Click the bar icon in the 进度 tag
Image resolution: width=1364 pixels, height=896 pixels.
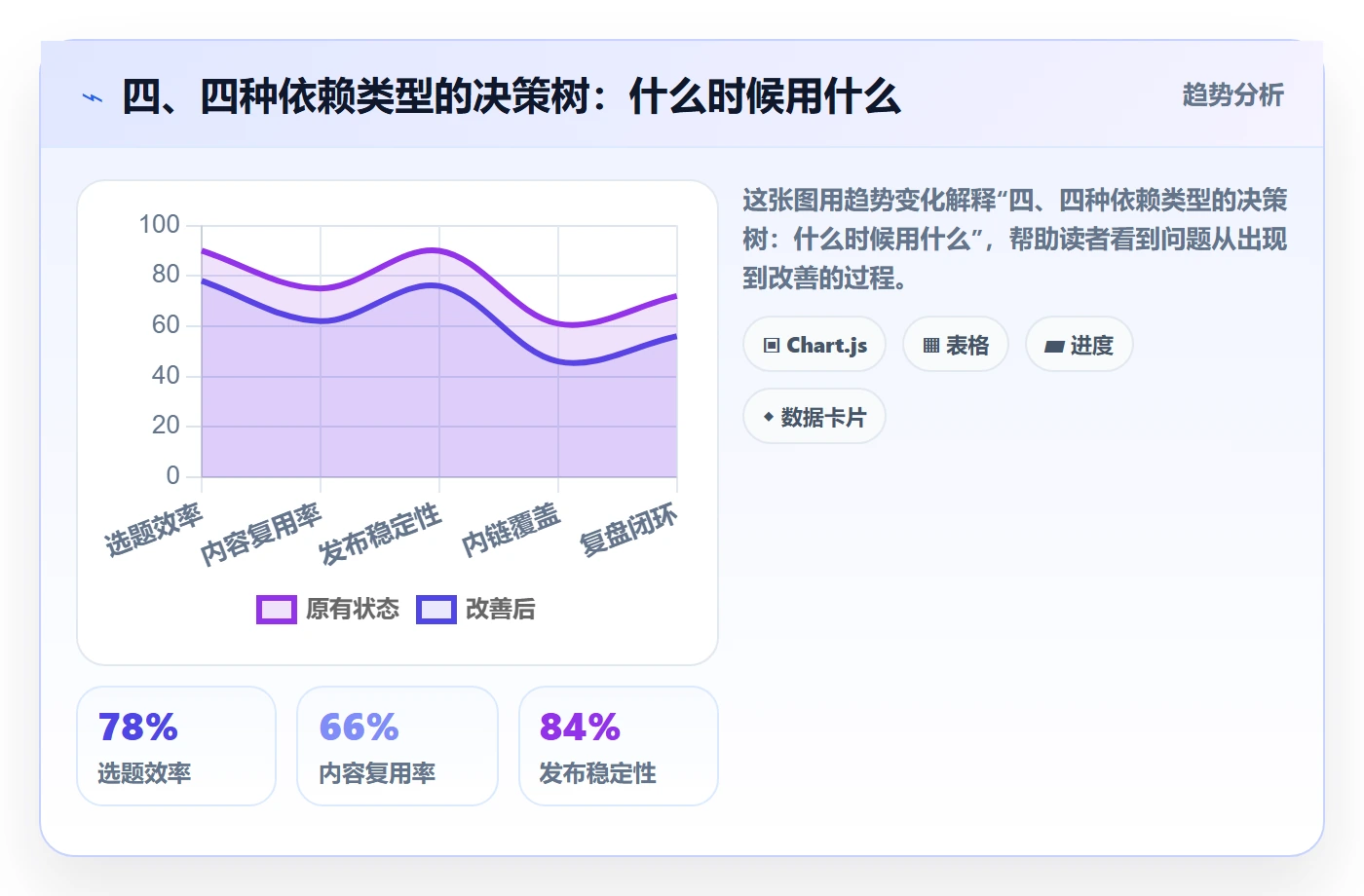click(1054, 346)
